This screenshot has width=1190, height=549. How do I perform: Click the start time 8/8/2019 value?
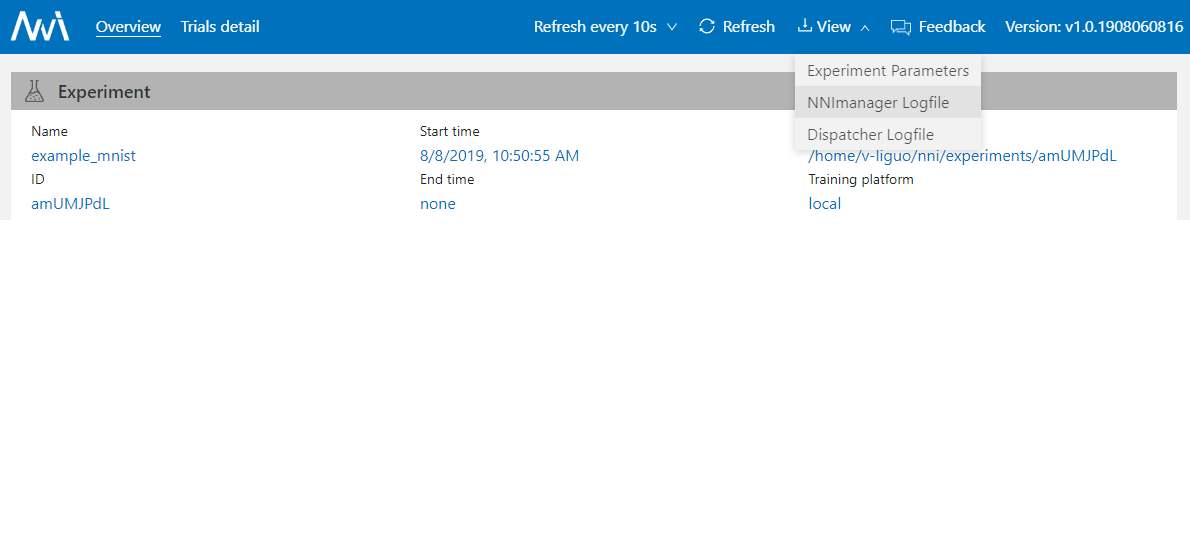pyautogui.click(x=499, y=156)
